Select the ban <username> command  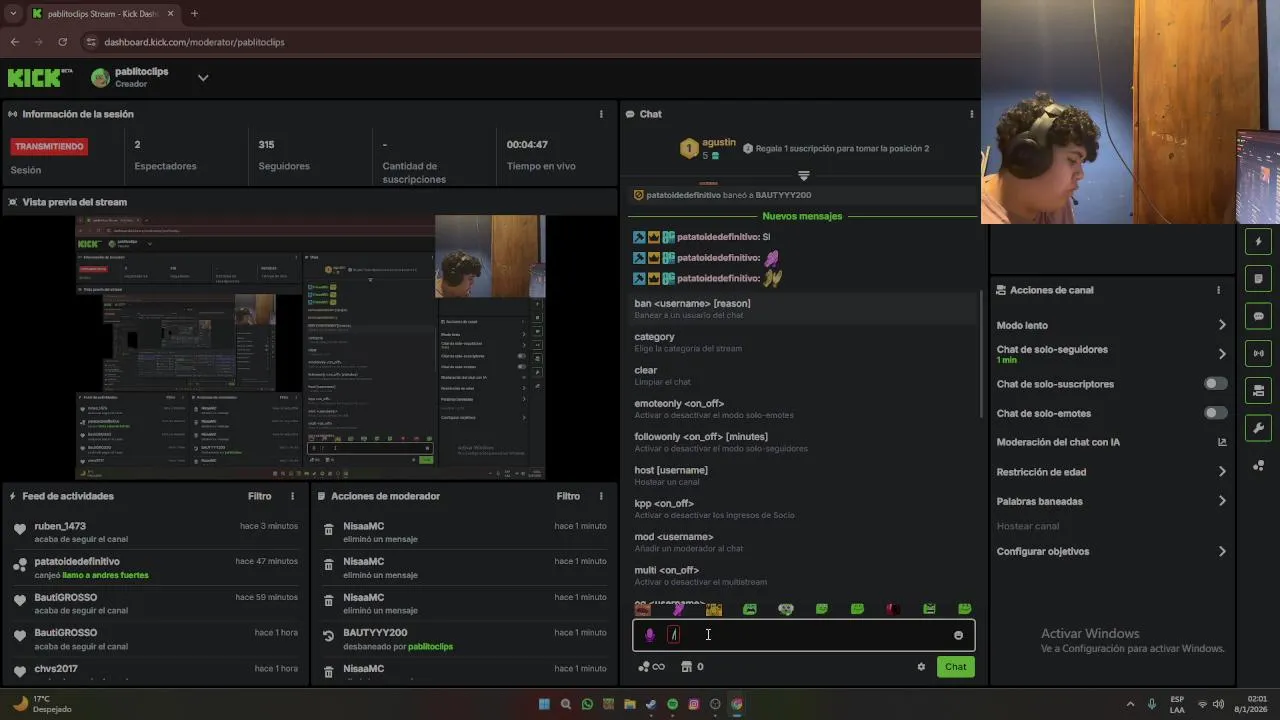[802, 308]
